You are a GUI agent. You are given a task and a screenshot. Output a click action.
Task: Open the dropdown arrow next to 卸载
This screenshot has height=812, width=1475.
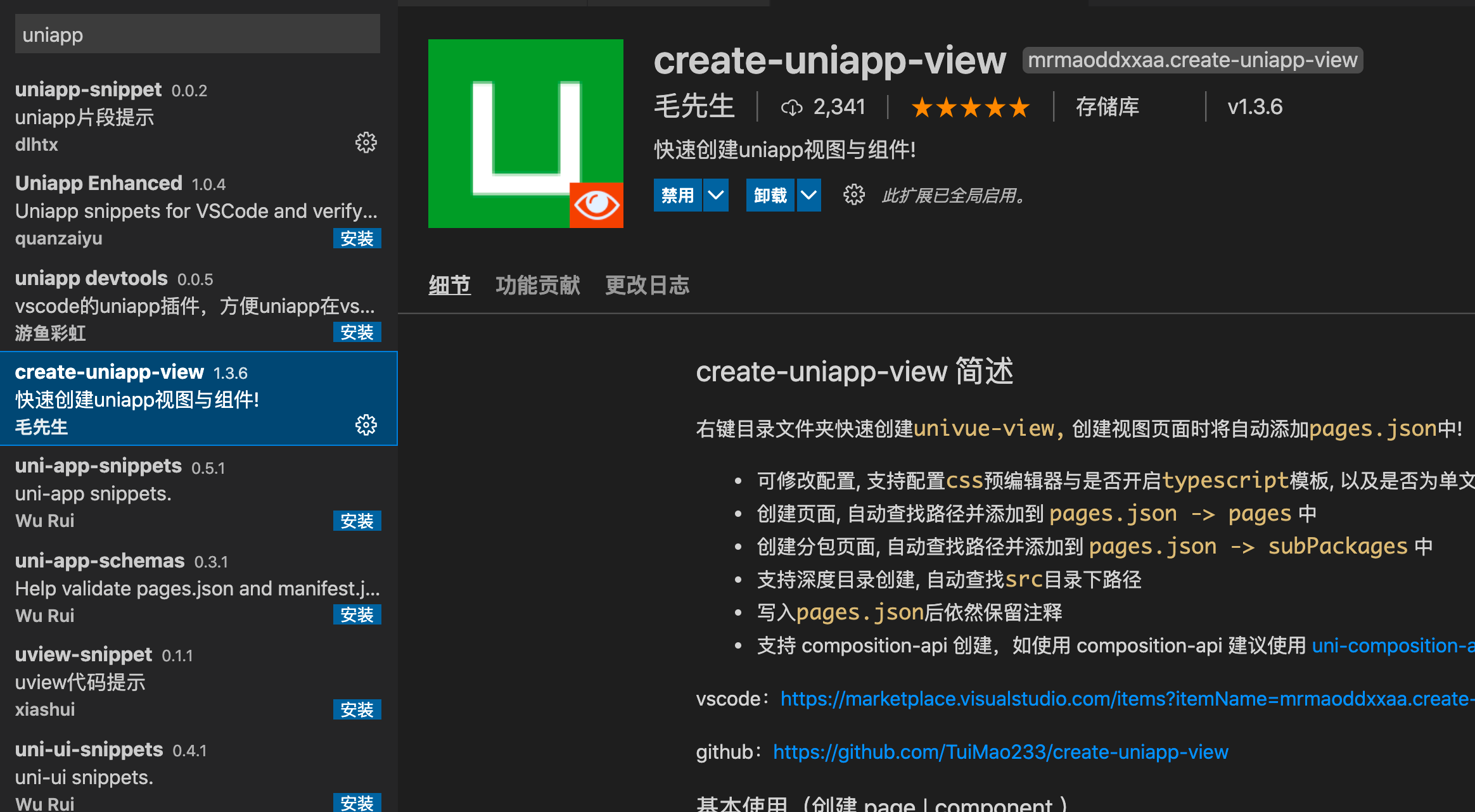point(808,195)
